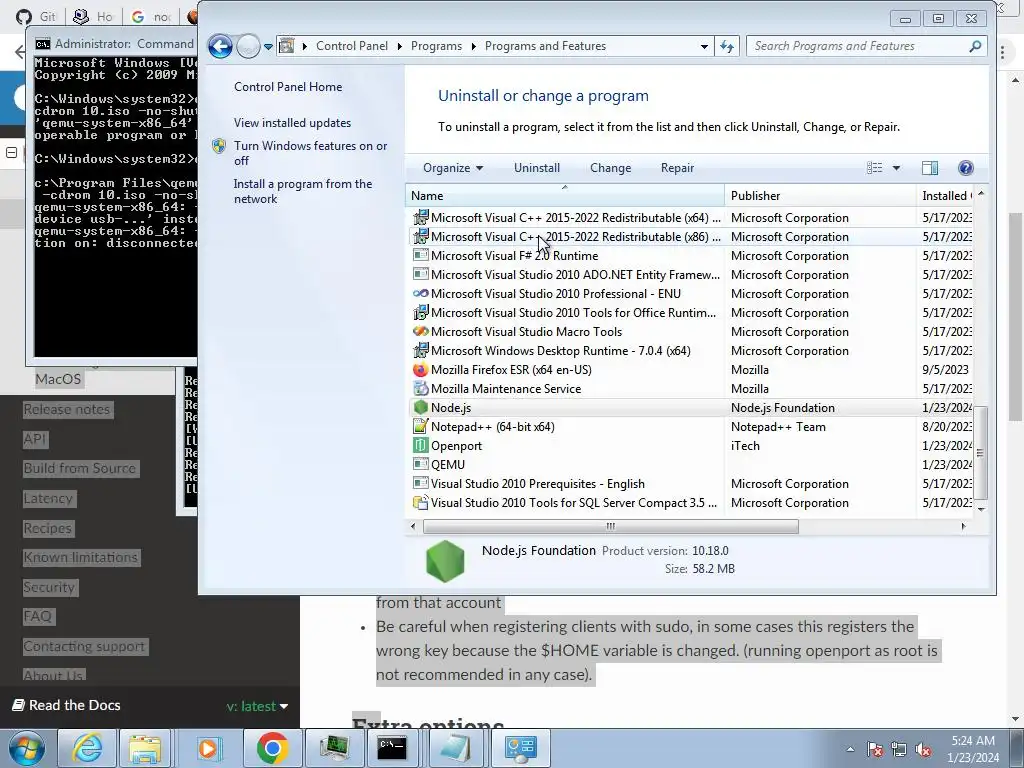Select Microsoft Visual F# 2.0 Runtime icon
This screenshot has height=768, width=1024.
421,255
